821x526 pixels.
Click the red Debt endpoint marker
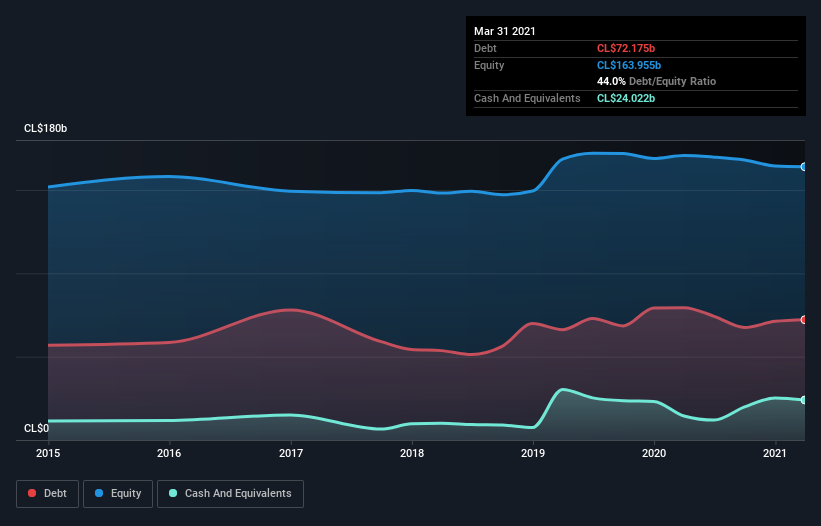(804, 320)
